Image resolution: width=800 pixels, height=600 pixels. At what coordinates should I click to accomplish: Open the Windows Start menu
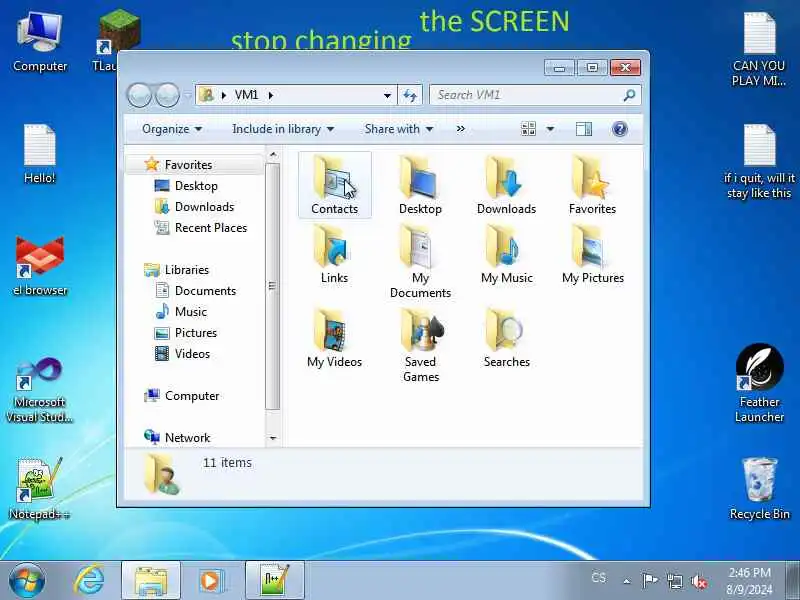27,581
